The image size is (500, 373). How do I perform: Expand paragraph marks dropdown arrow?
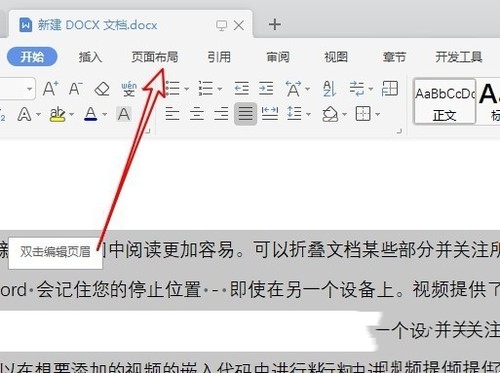(x=371, y=89)
